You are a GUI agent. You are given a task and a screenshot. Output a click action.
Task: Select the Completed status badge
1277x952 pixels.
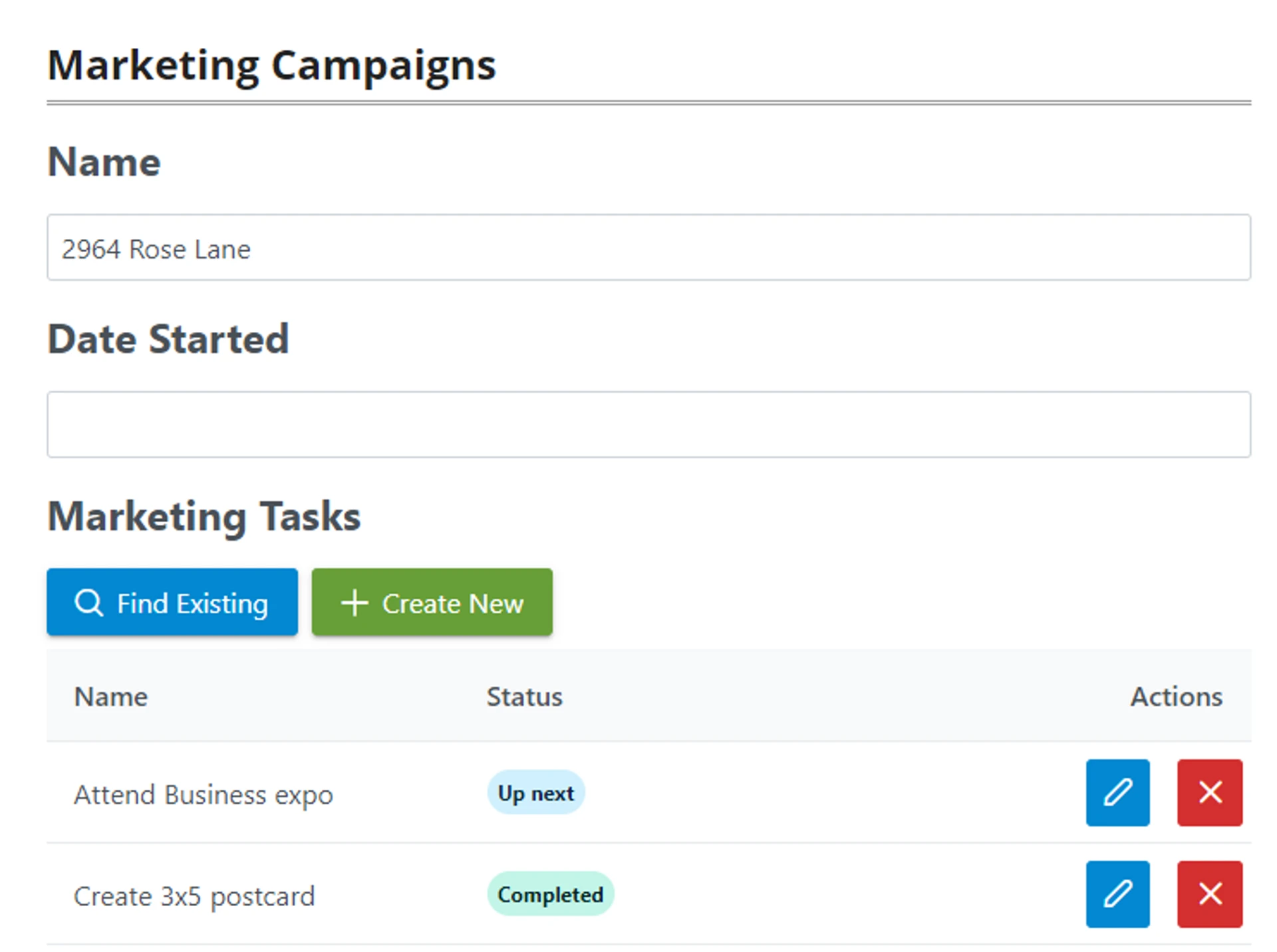pyautogui.click(x=550, y=893)
